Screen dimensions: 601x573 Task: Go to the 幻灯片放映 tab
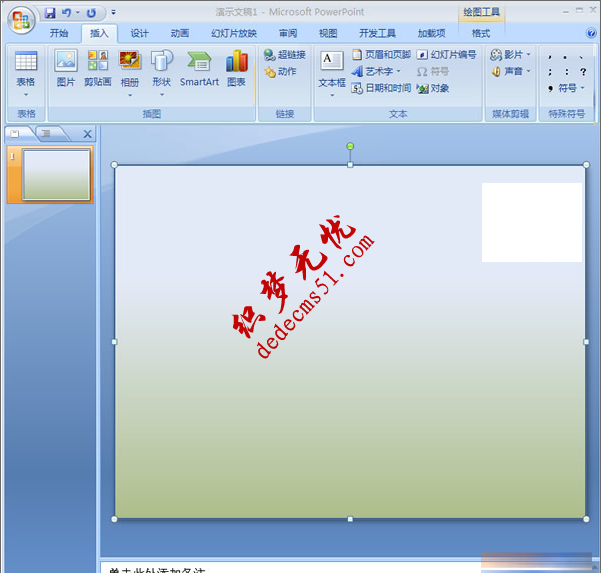pos(233,33)
